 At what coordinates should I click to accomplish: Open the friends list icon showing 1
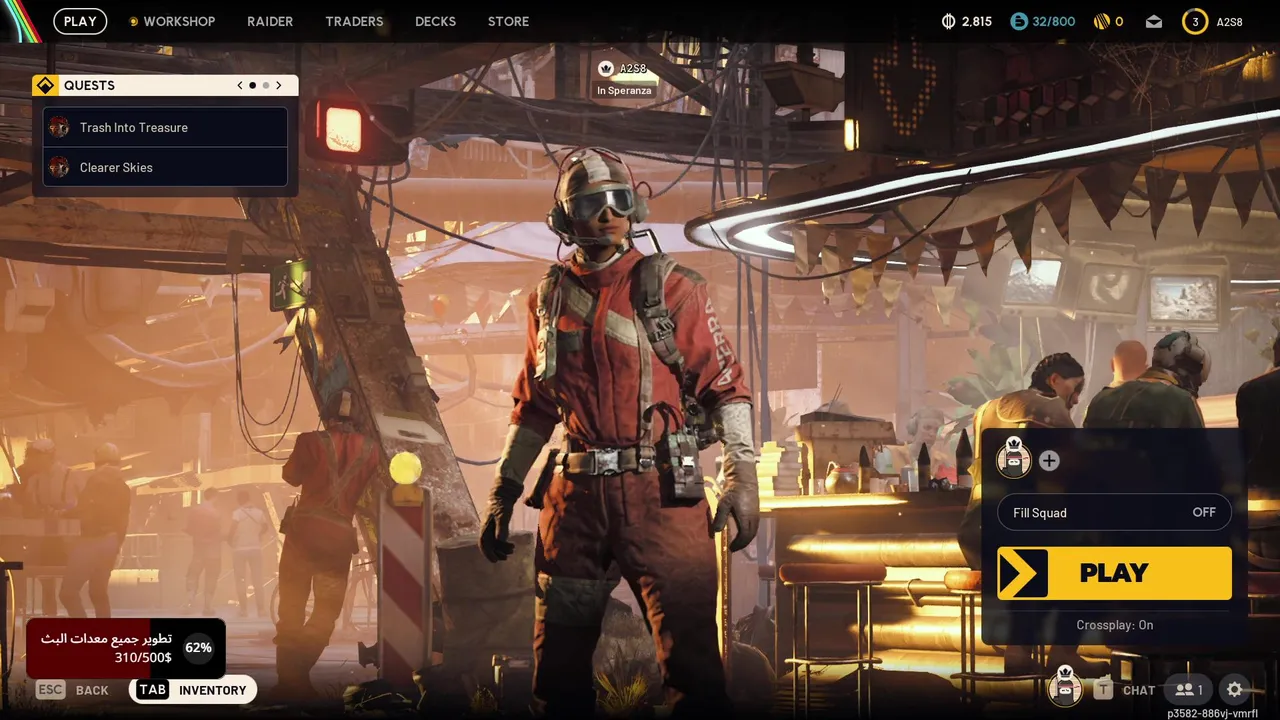[1189, 689]
